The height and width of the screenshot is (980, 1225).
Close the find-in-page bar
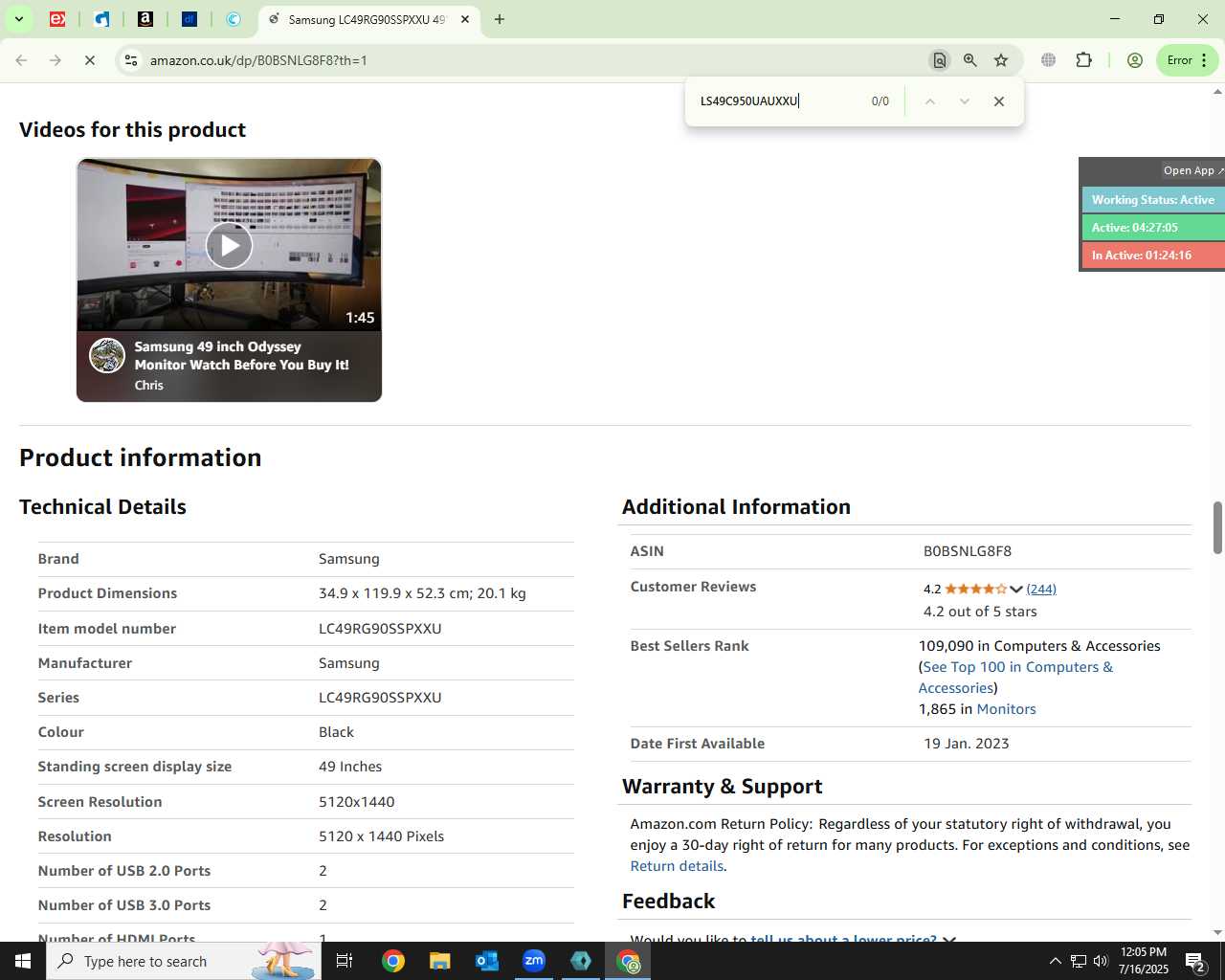click(999, 101)
